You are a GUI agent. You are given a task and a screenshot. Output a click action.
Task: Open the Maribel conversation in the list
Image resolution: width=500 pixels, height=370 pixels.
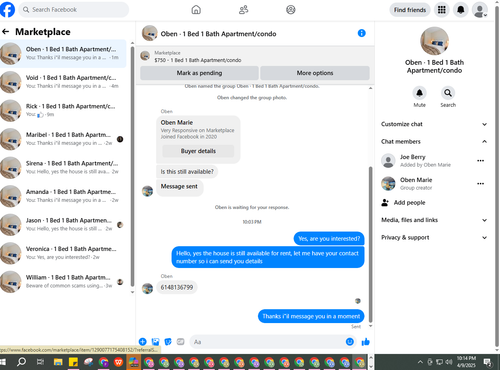(x=63, y=139)
